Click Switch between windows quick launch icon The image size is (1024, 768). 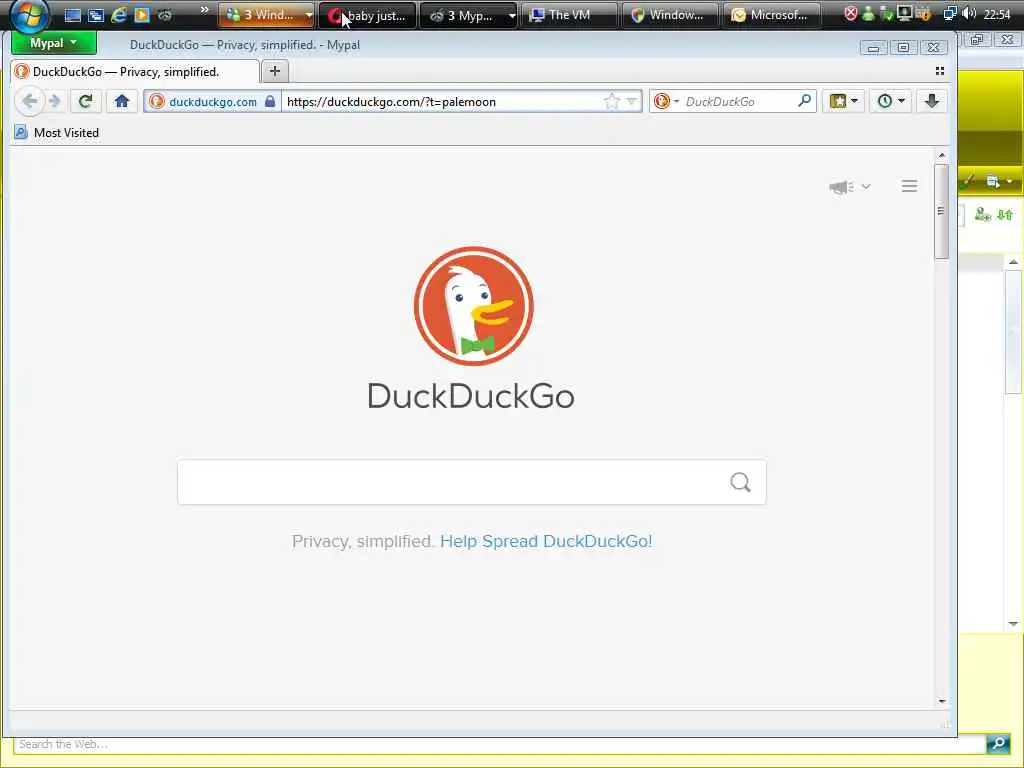tap(96, 15)
